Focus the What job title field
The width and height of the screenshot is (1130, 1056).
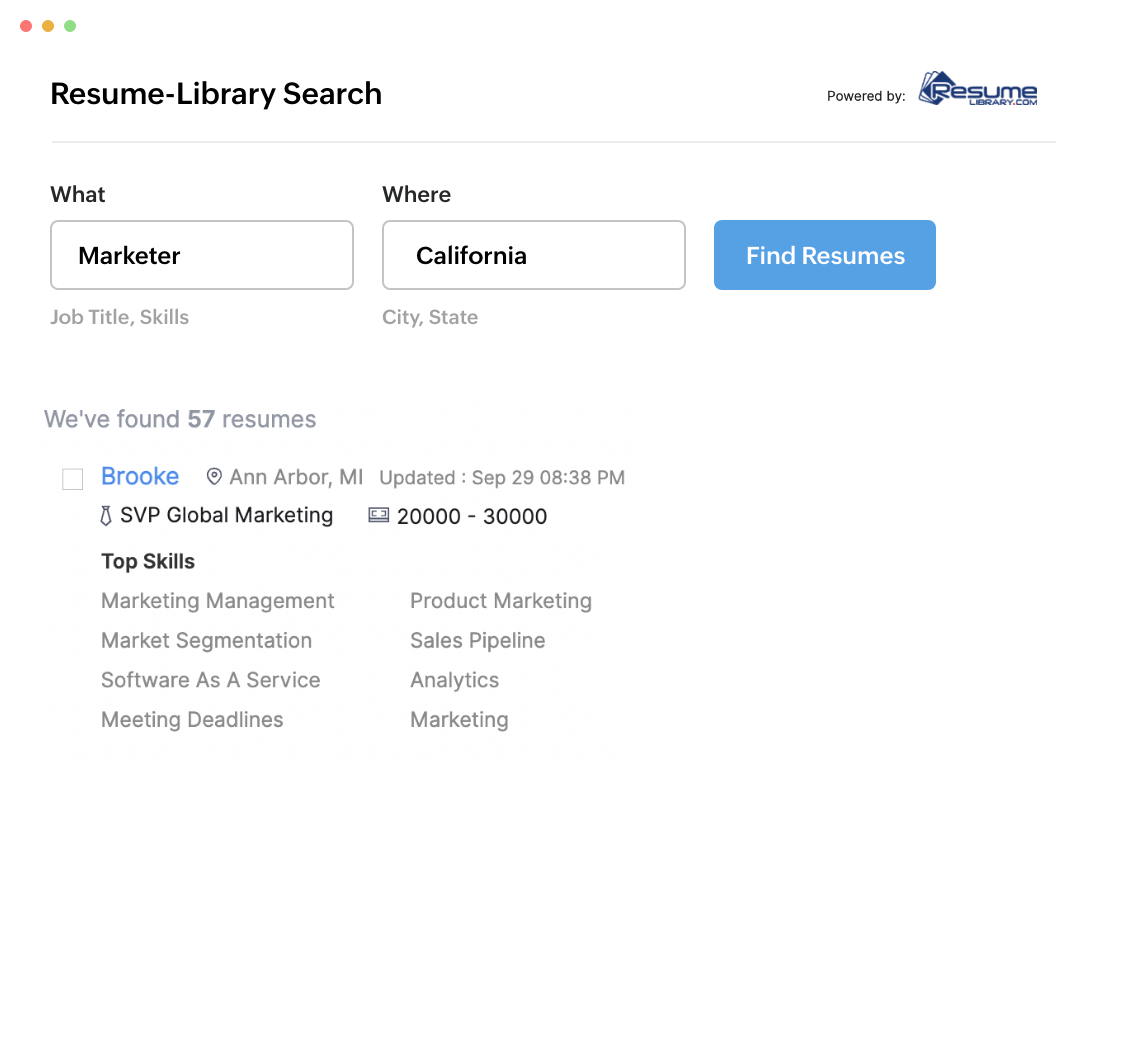coord(202,255)
